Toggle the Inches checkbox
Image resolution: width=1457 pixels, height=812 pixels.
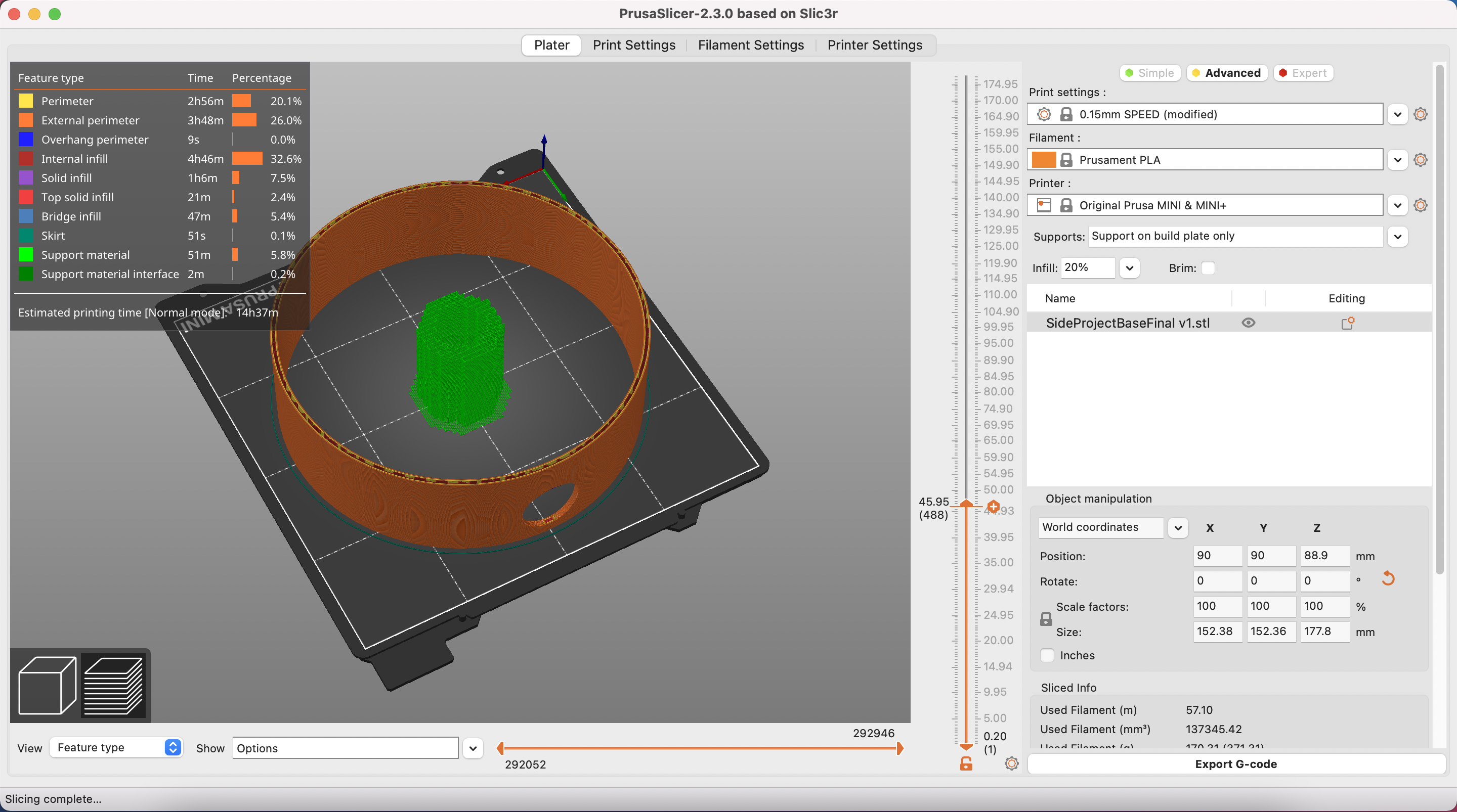pyautogui.click(x=1047, y=655)
